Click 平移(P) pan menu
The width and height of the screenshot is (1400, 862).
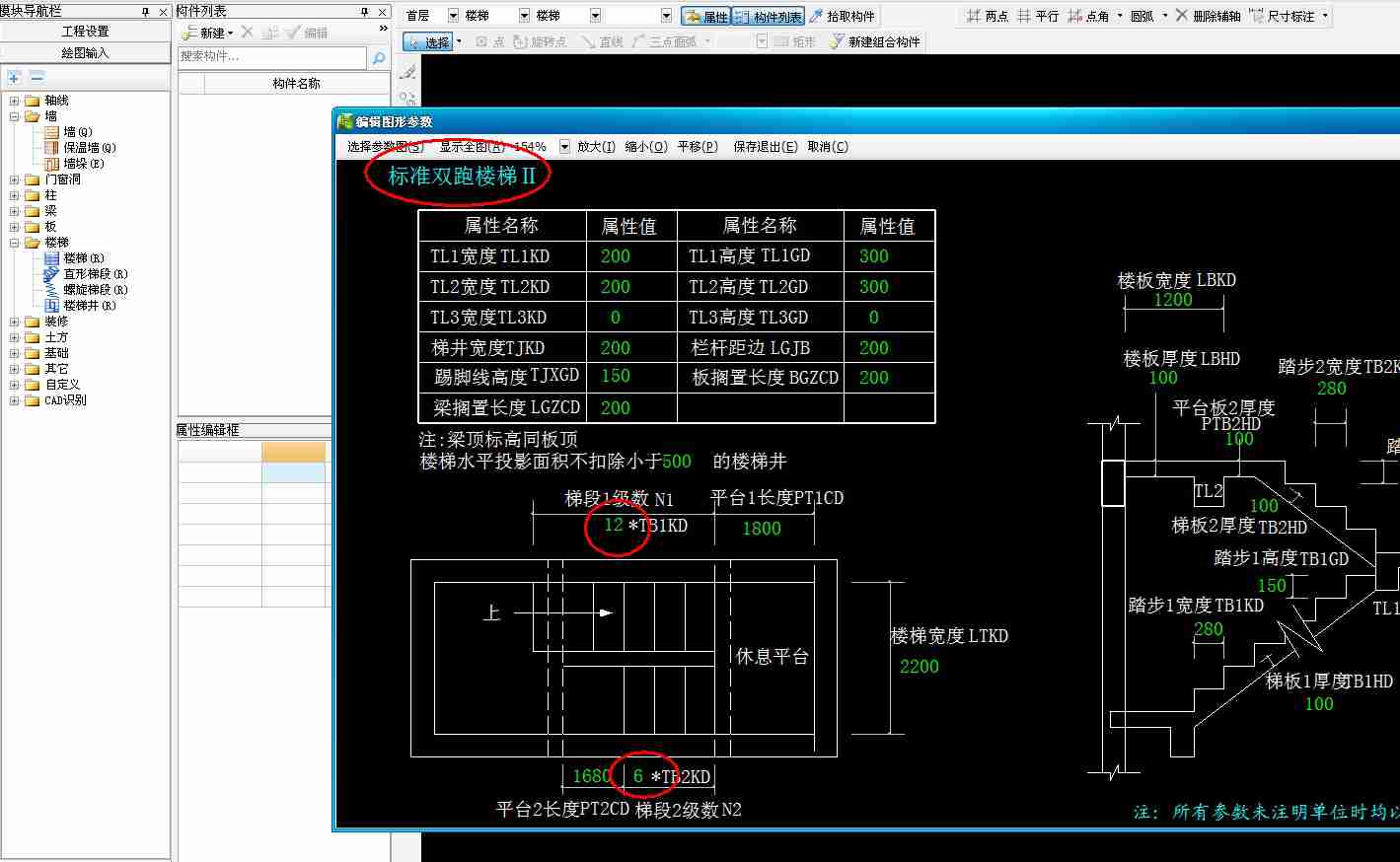[x=698, y=147]
